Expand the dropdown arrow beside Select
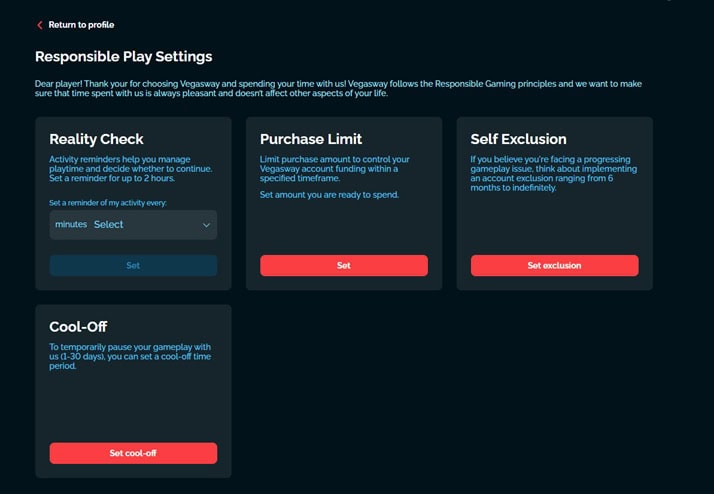 [207, 225]
